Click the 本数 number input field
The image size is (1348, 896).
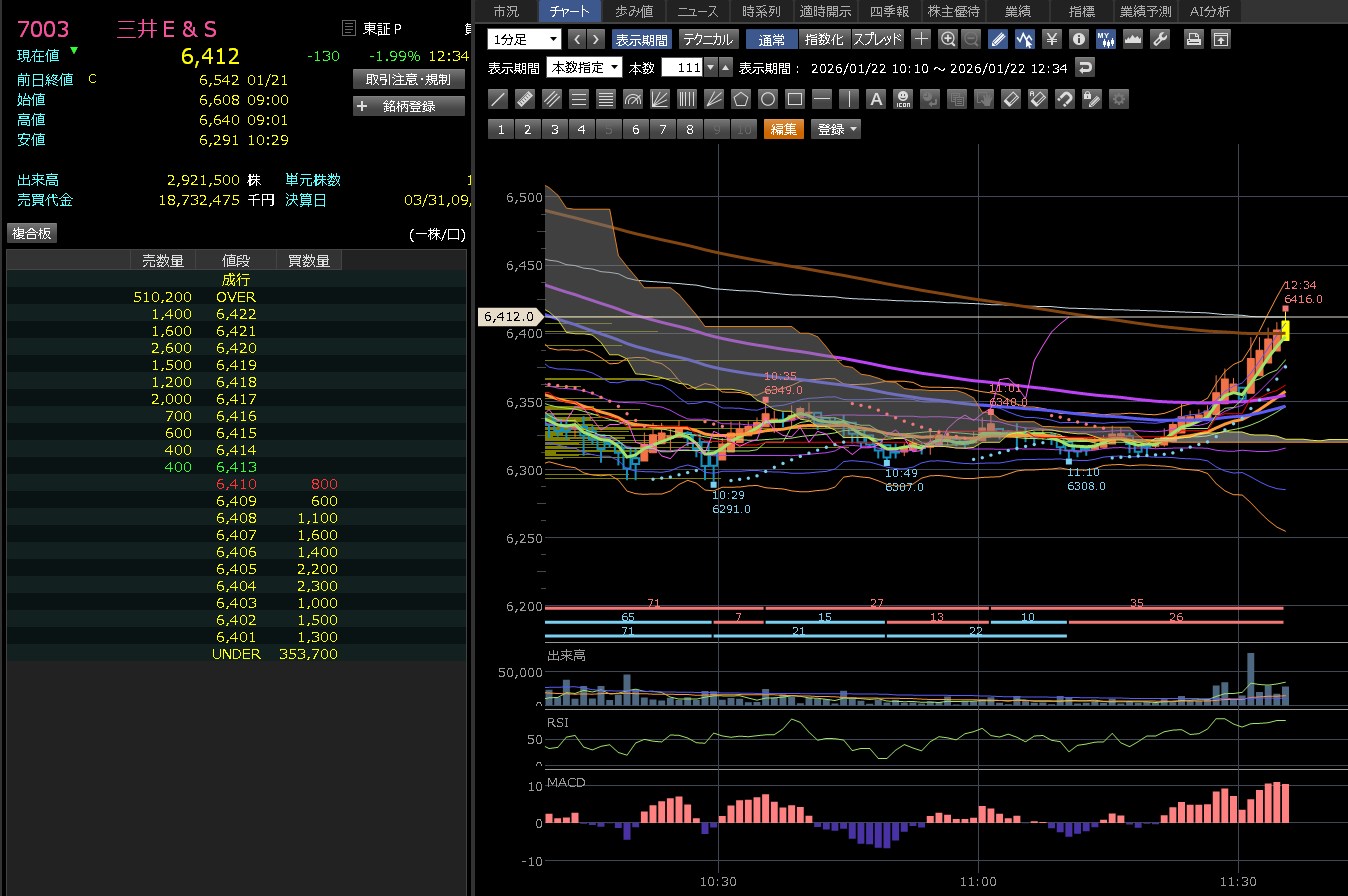pos(682,67)
